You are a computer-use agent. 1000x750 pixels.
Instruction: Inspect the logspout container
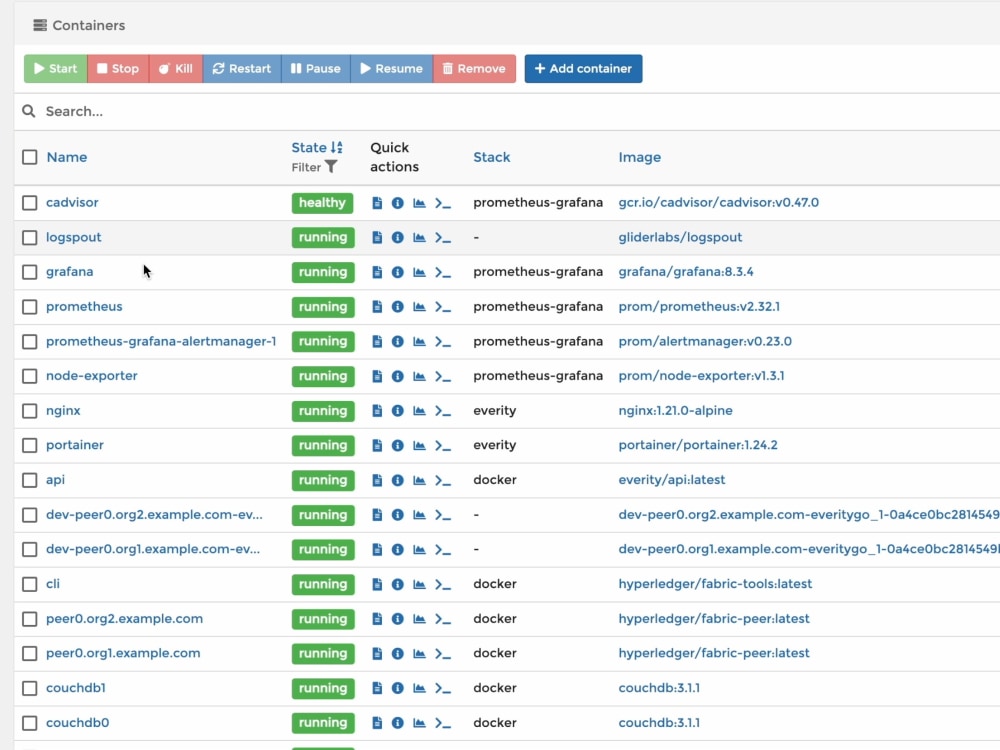tap(398, 237)
